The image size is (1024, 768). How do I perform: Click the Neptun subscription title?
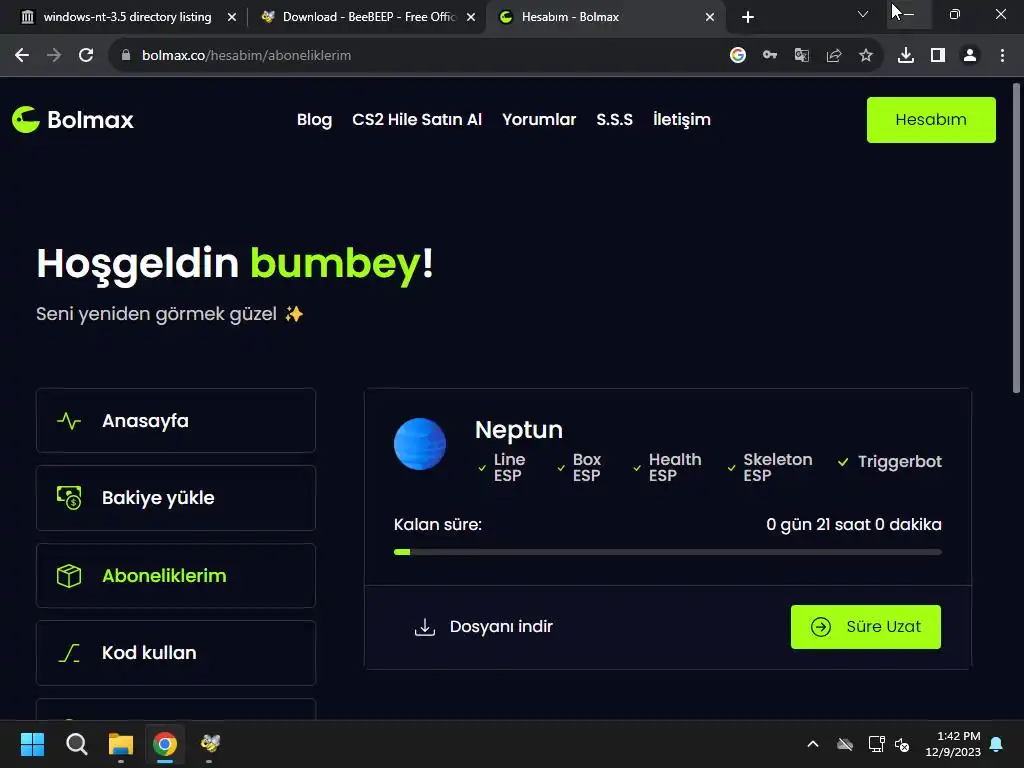point(519,430)
